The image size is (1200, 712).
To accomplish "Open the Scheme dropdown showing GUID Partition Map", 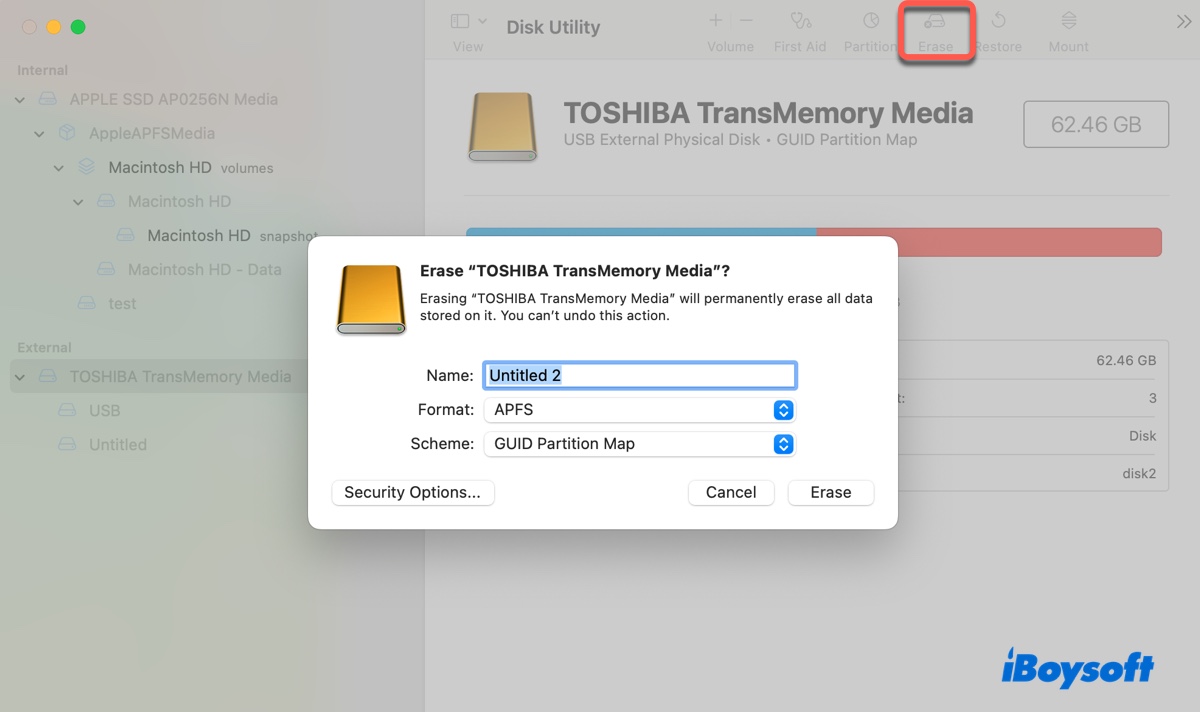I will coord(639,444).
